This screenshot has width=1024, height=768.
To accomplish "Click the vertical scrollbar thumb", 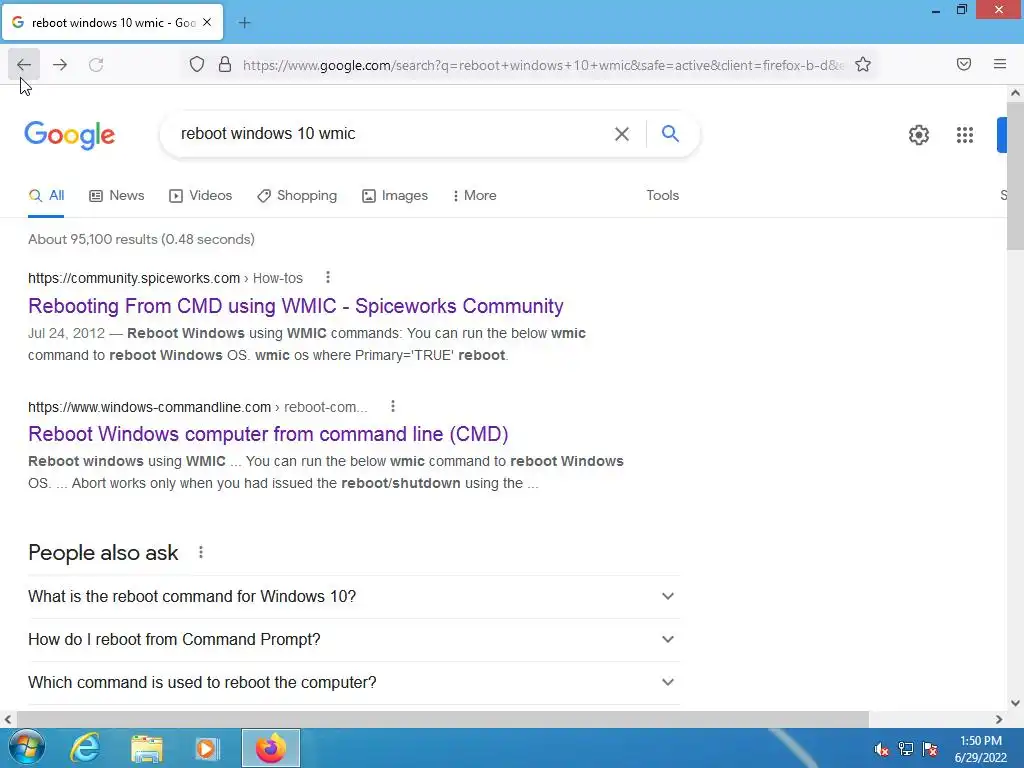I will pyautogui.click(x=1015, y=175).
